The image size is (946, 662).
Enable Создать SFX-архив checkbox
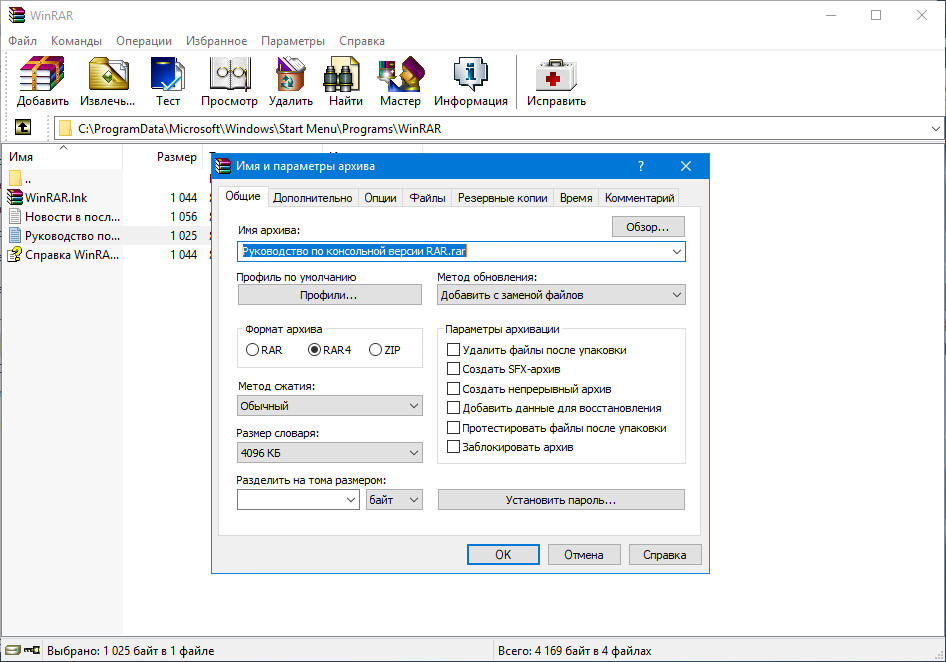coord(454,370)
